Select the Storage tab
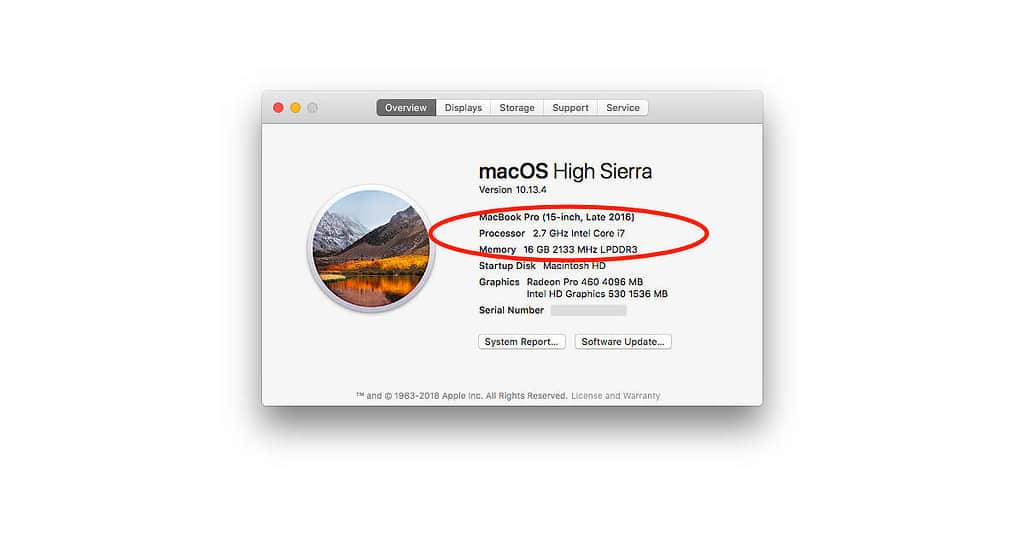1022x538 pixels. coord(517,108)
